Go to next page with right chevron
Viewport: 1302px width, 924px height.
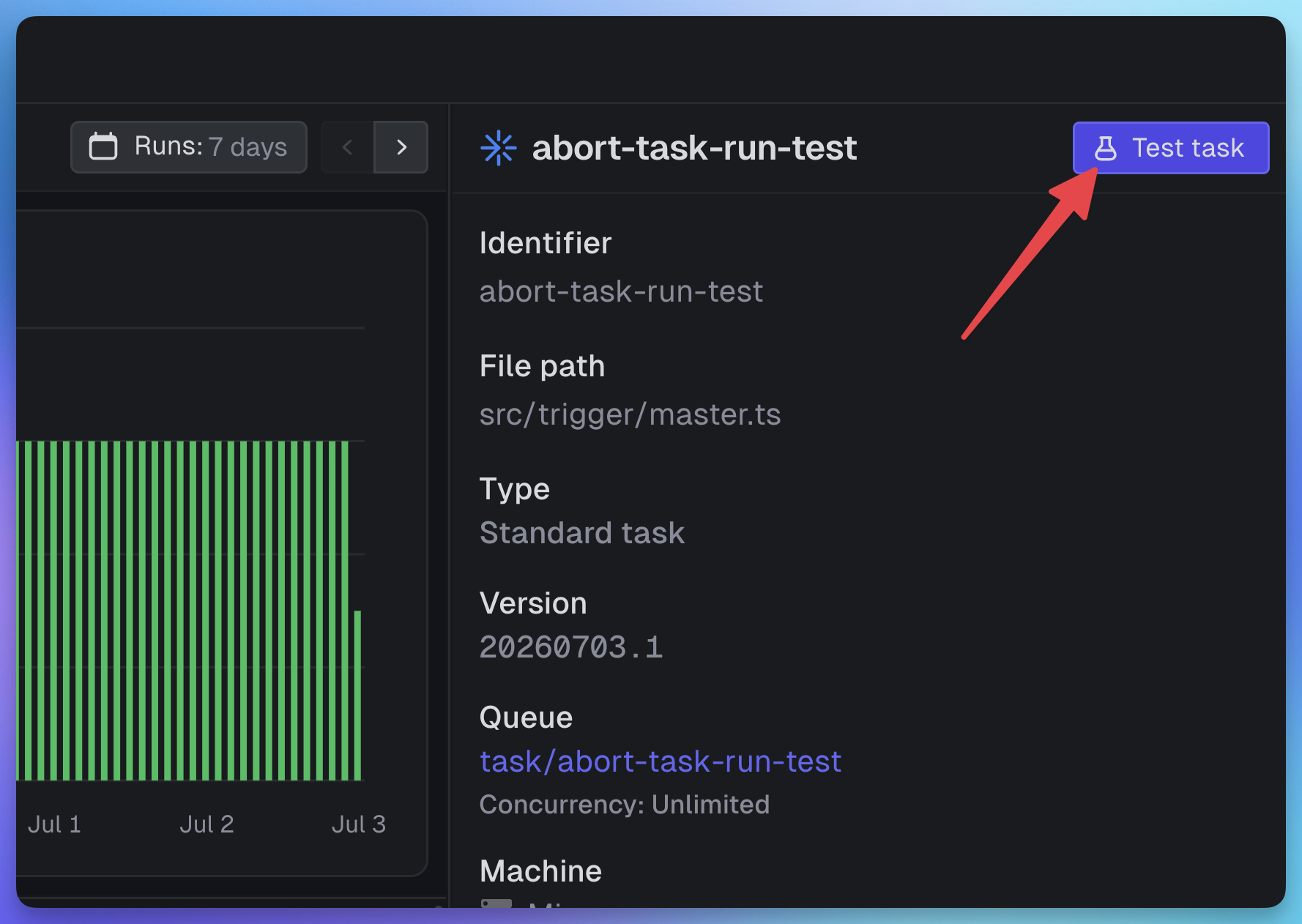click(401, 147)
